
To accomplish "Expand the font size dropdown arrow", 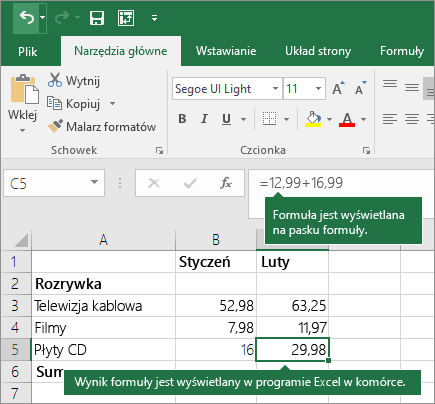I will coord(318,89).
